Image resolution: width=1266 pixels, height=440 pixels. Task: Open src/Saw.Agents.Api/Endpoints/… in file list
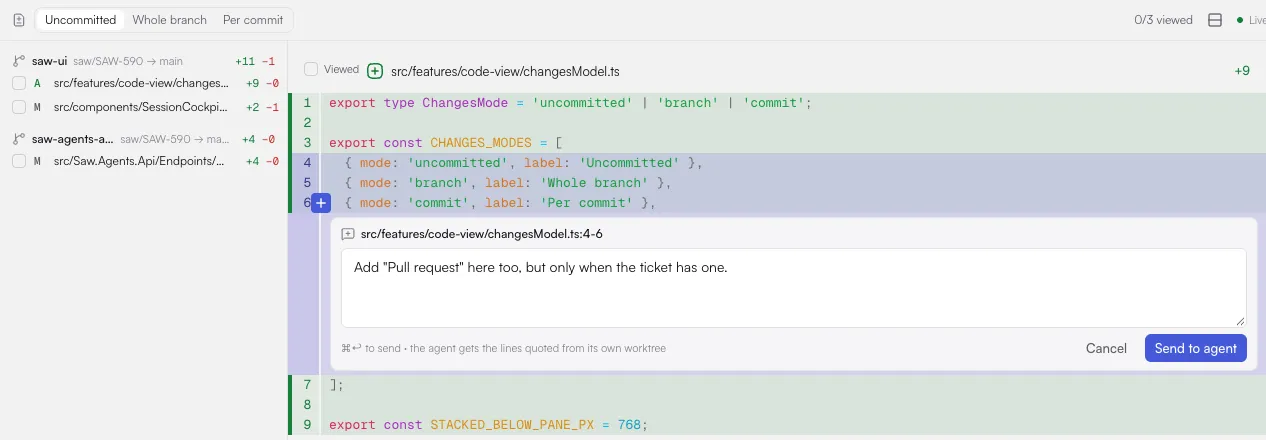click(x=139, y=161)
